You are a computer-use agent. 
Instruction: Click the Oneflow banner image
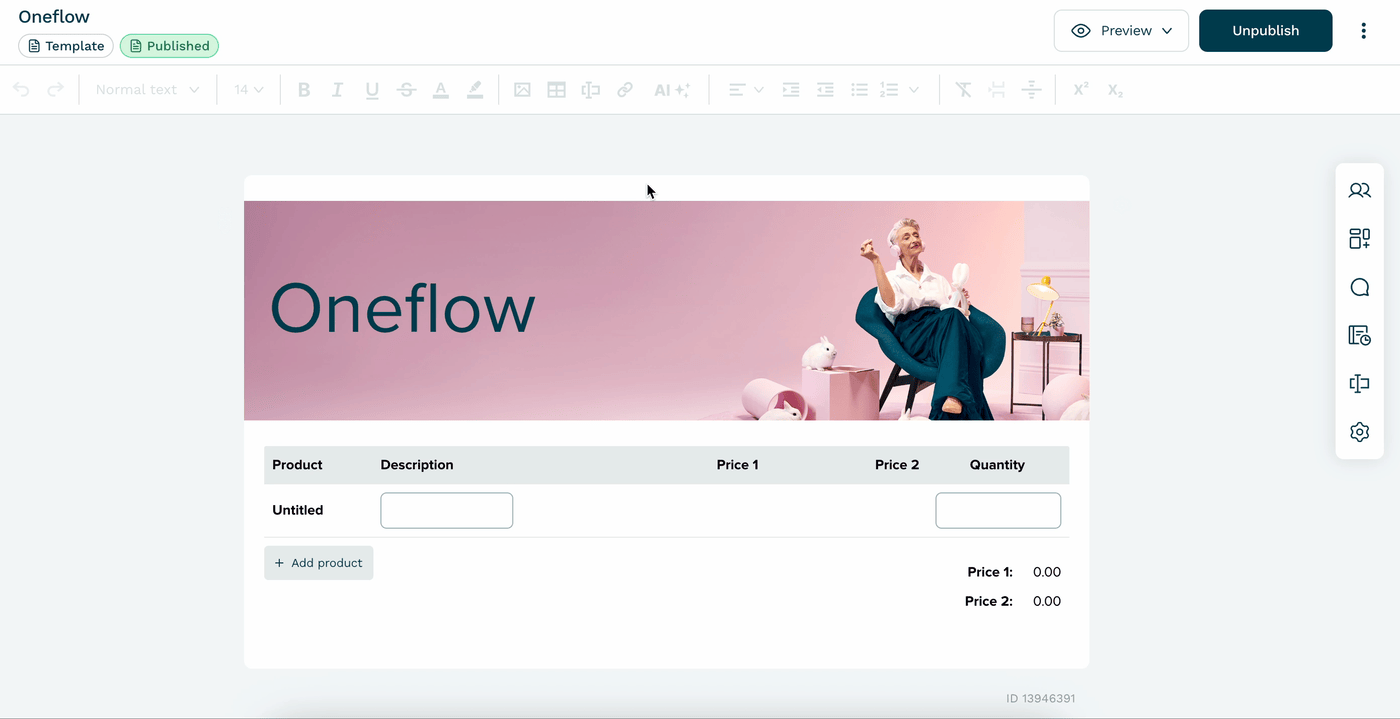[666, 310]
